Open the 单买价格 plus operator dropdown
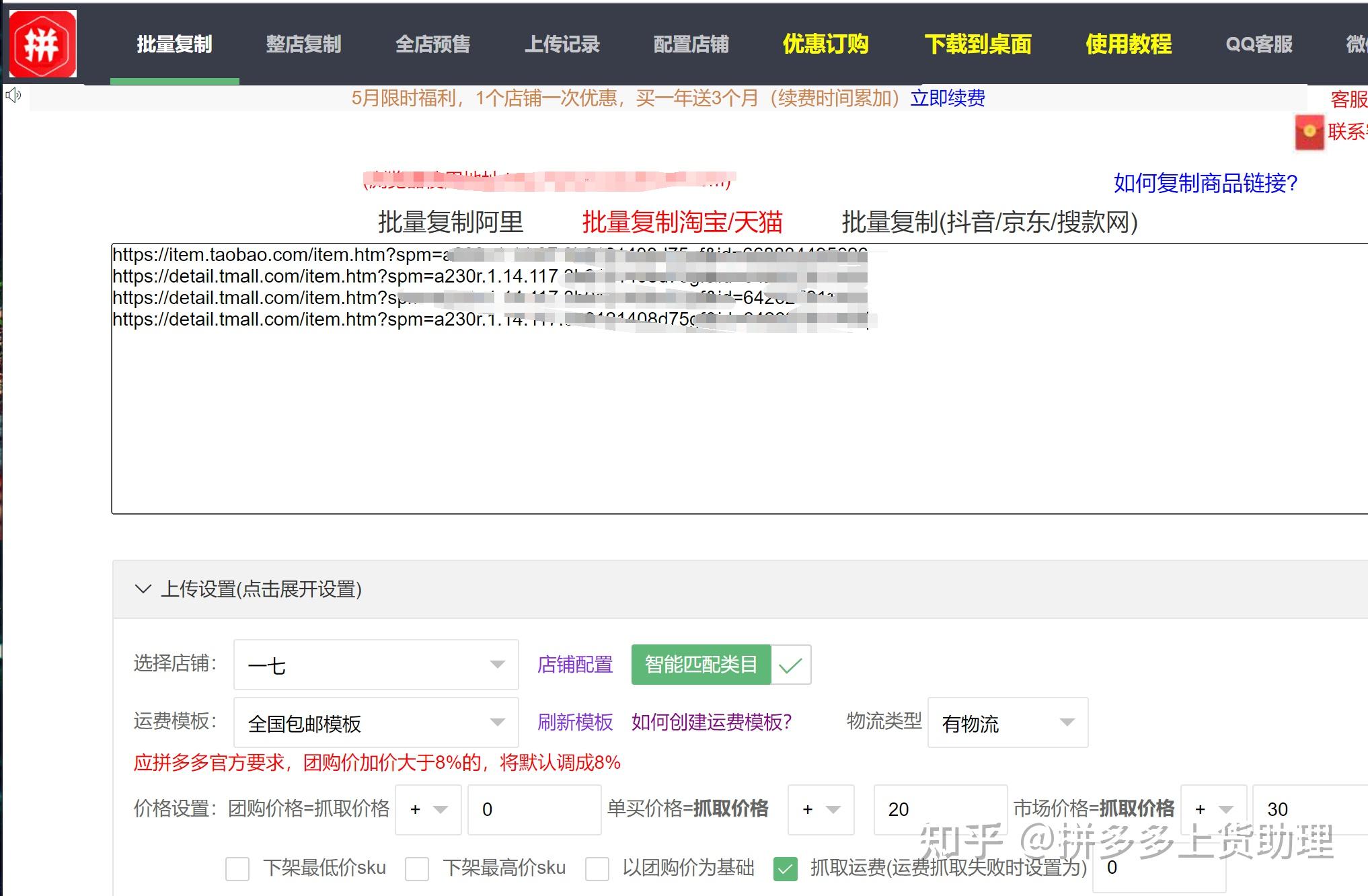1368x896 pixels. coord(821,809)
